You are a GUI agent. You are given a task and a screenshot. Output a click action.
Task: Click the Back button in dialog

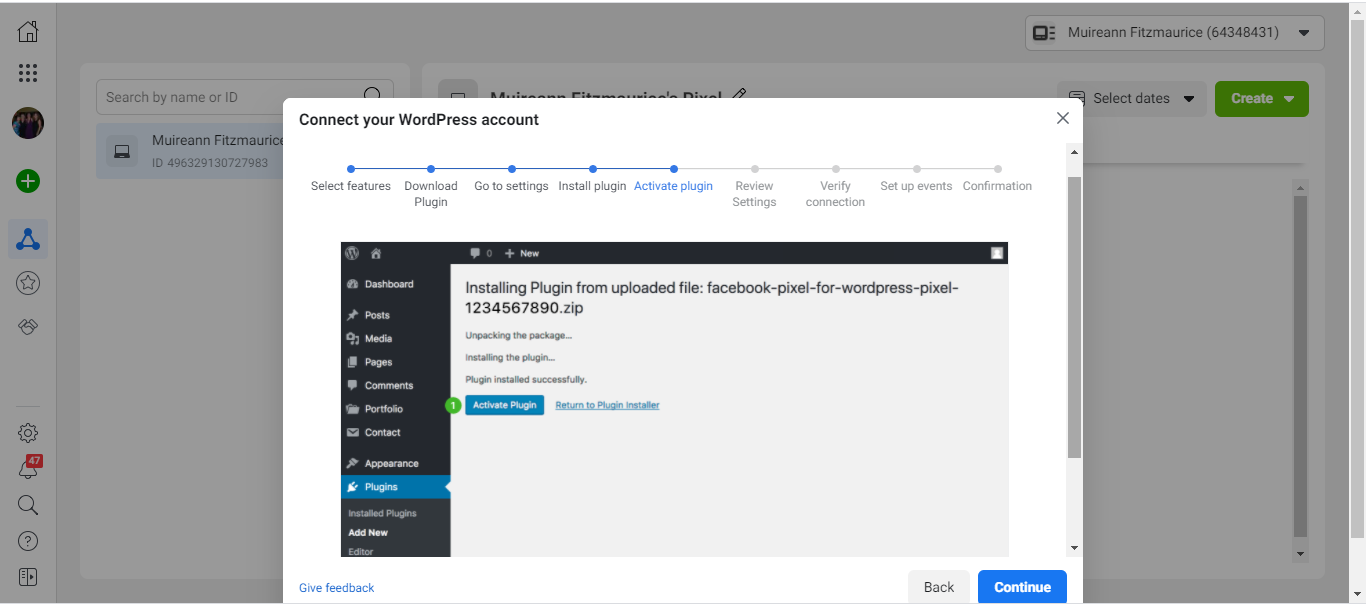tap(938, 587)
